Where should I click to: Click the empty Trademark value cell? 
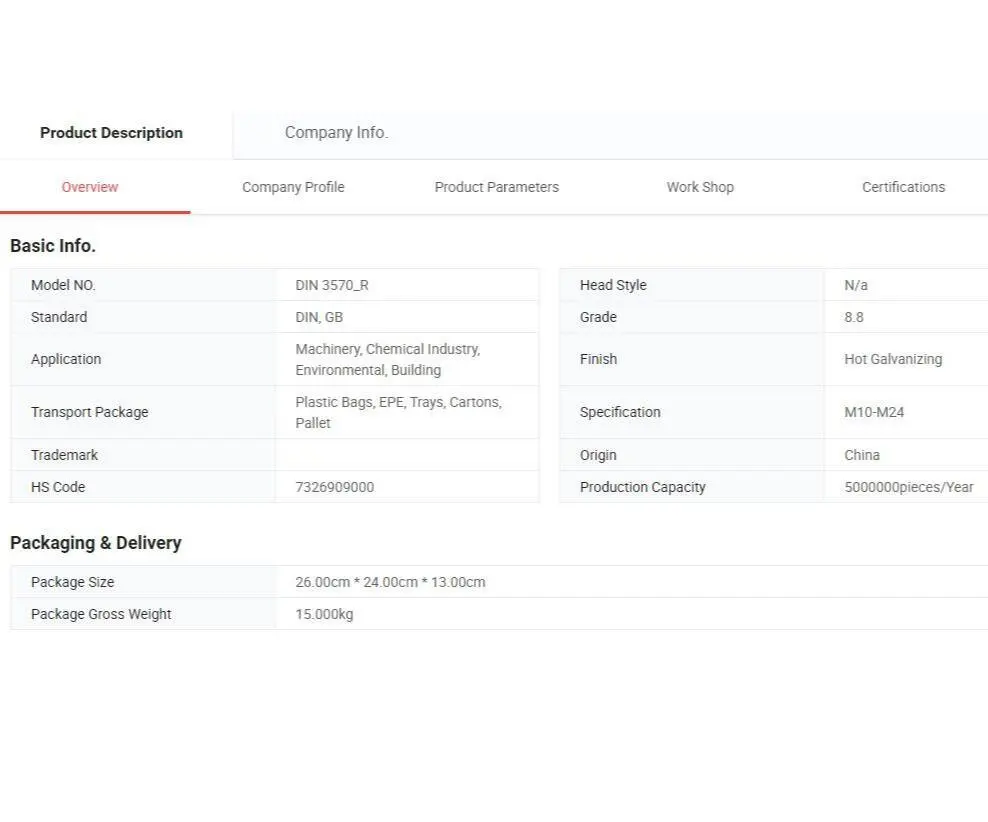[x=406, y=455]
